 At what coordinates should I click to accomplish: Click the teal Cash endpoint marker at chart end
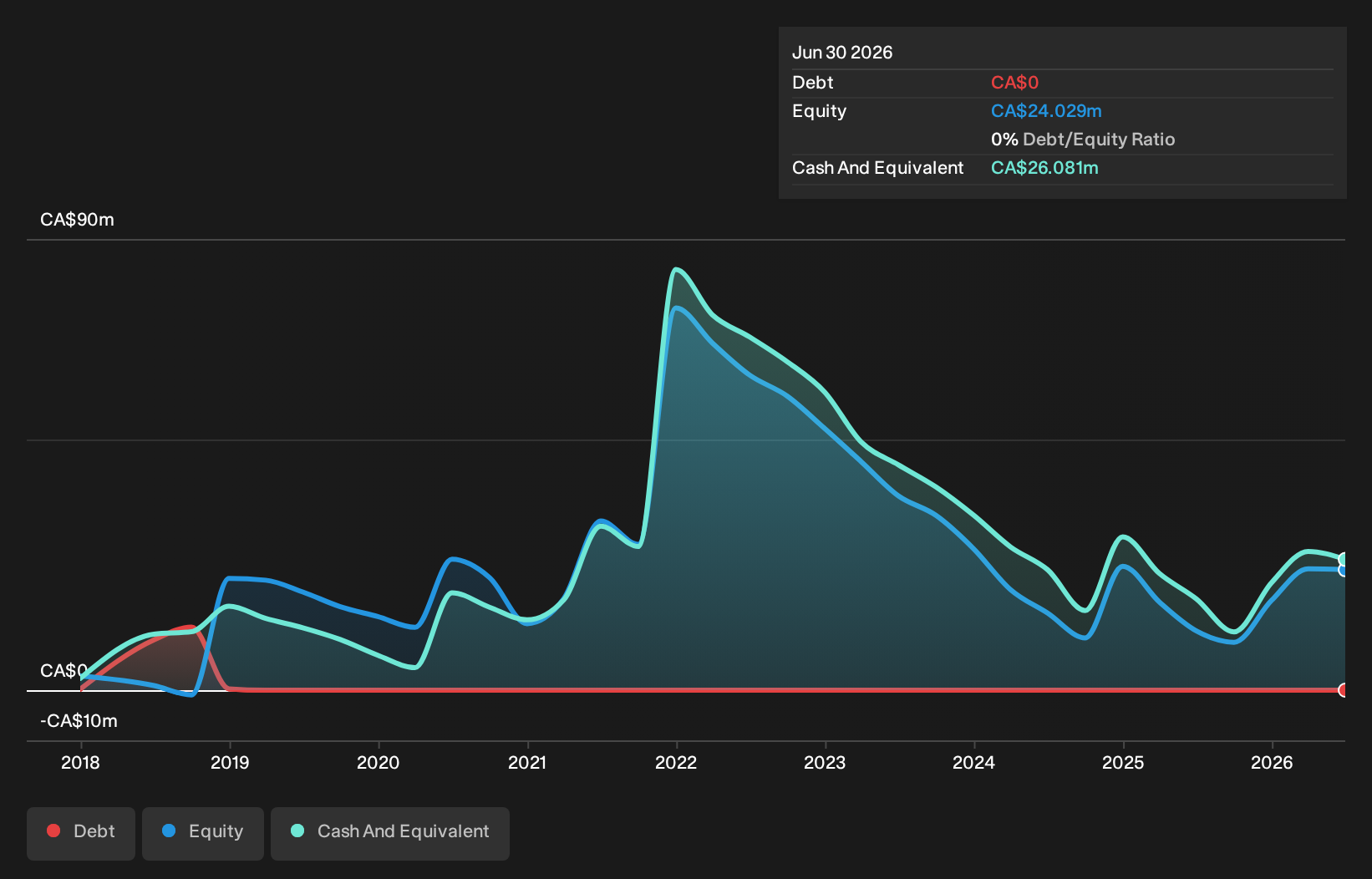coord(1343,559)
